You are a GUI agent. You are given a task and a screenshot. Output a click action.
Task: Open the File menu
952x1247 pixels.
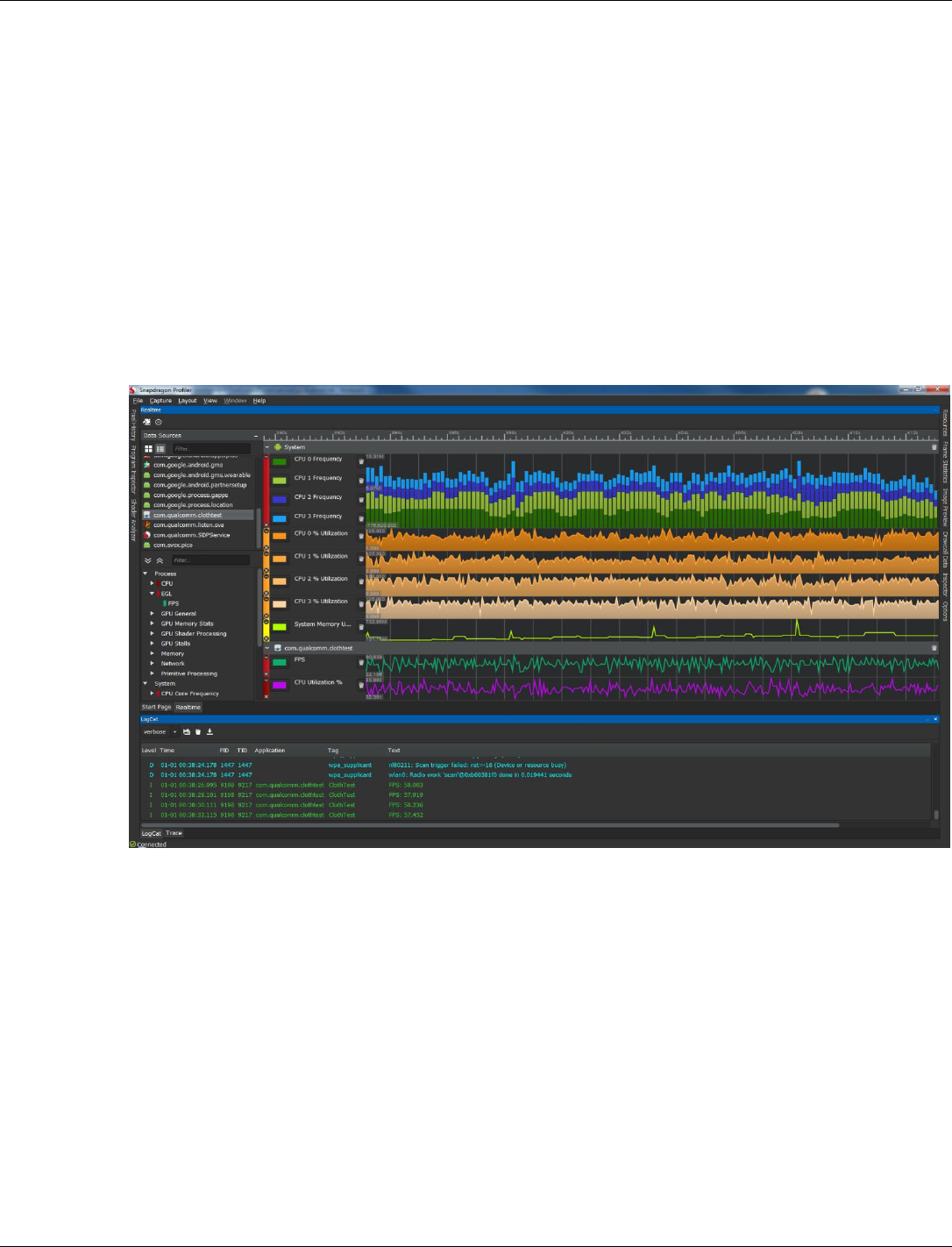tap(138, 401)
